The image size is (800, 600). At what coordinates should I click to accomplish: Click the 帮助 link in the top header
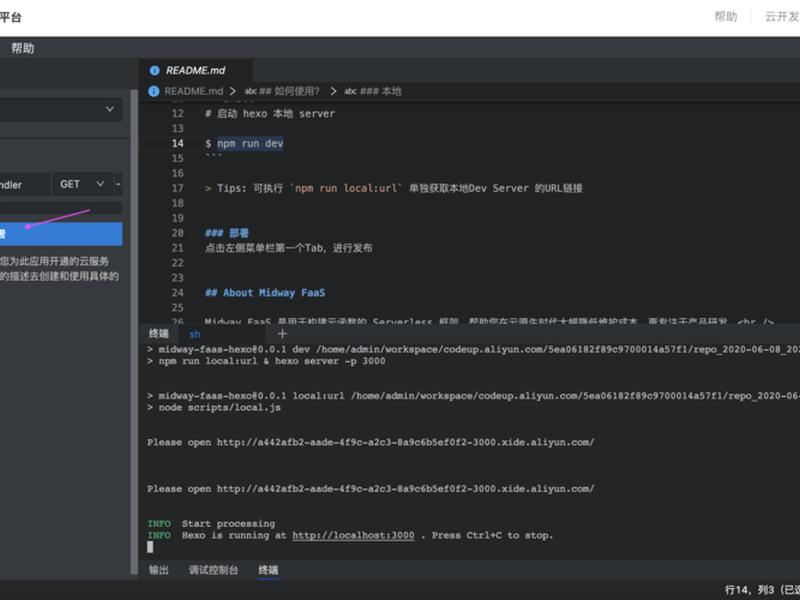(726, 17)
